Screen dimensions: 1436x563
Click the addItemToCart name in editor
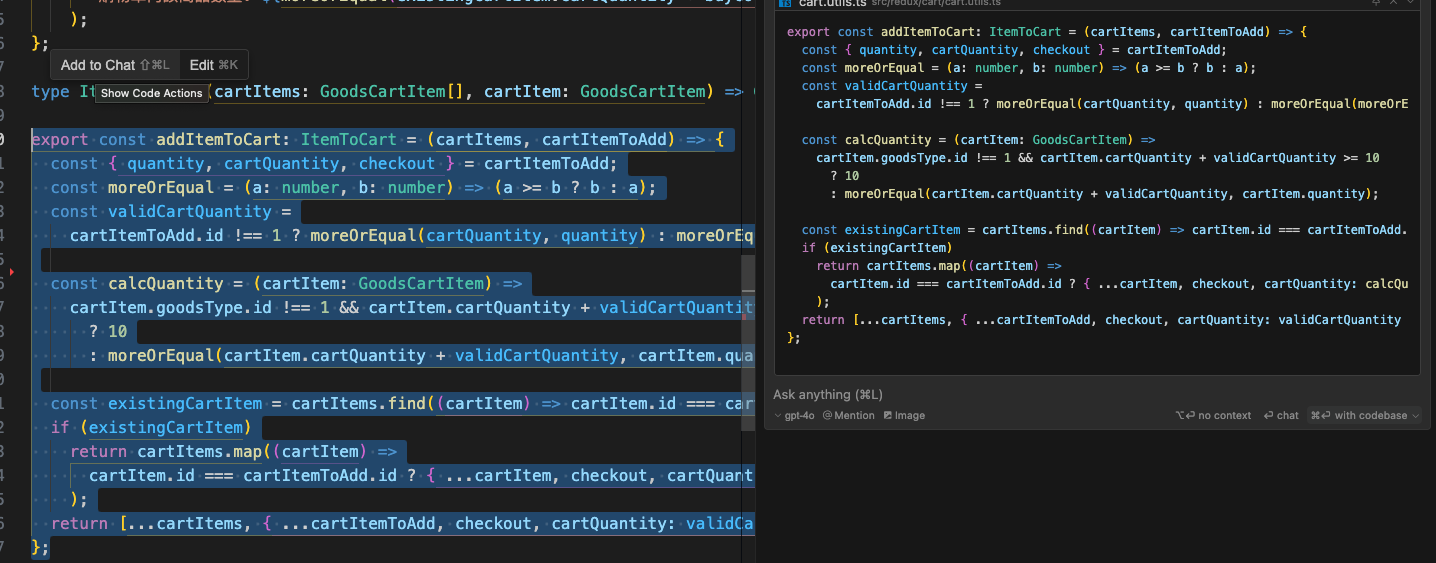pyautogui.click(x=218, y=139)
